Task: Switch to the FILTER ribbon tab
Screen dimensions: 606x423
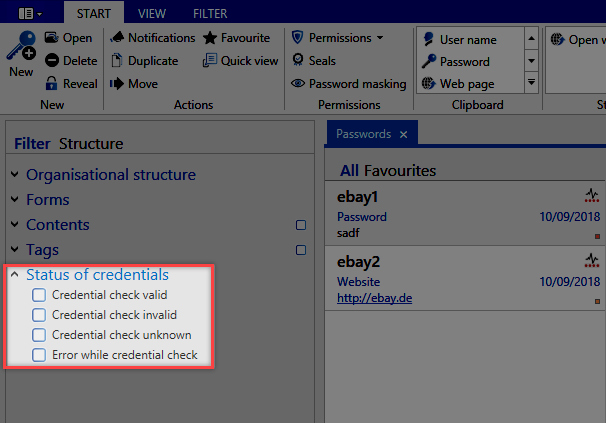Action: 210,14
